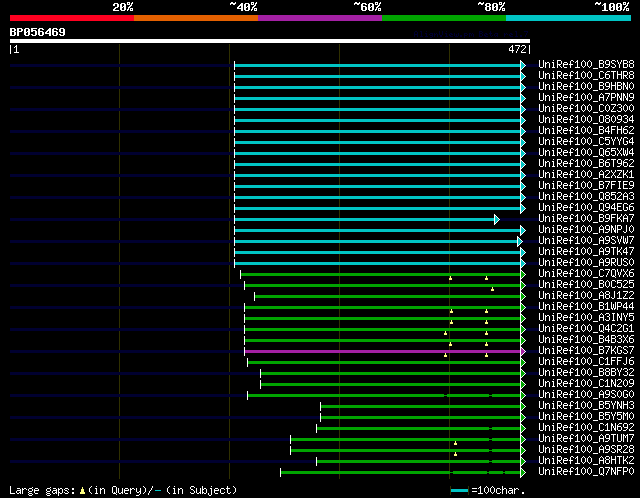Screen dimensions: 640x498
Task: Click the UniRef100_A3INY5 label
Action: pos(586,318)
